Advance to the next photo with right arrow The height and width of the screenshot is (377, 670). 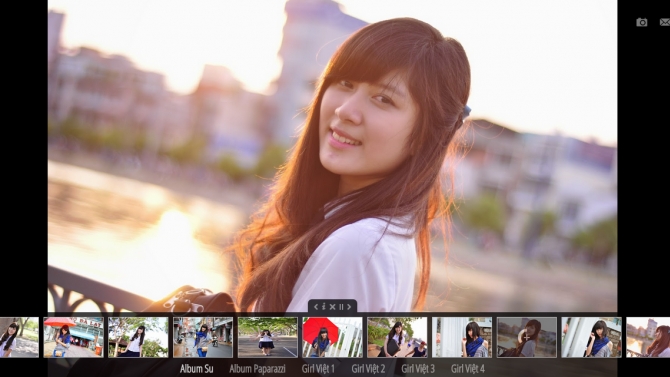coord(349,306)
